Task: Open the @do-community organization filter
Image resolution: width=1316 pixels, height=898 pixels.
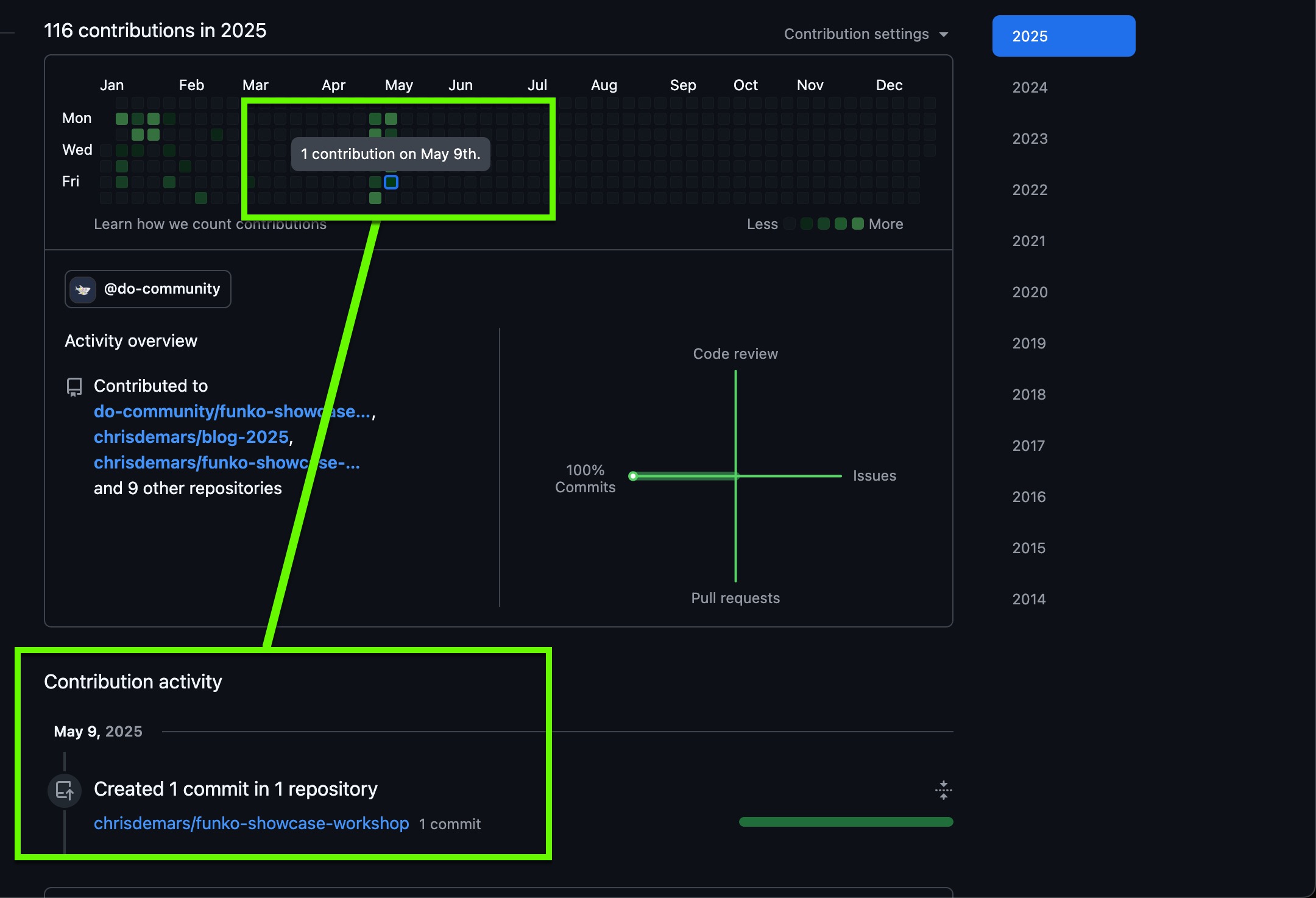Action: coord(147,289)
